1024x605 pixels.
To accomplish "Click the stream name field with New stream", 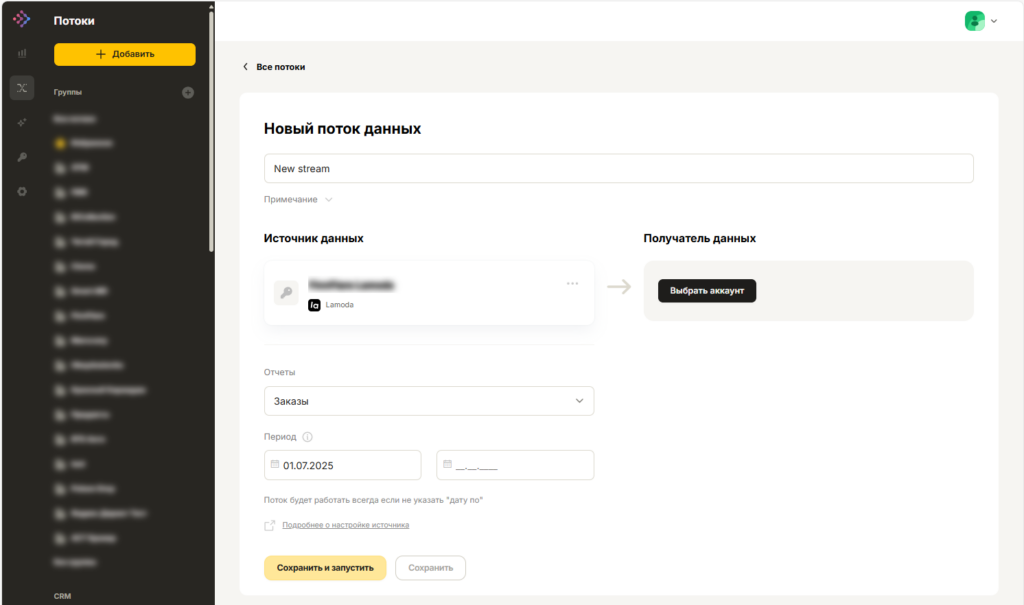I will (618, 169).
